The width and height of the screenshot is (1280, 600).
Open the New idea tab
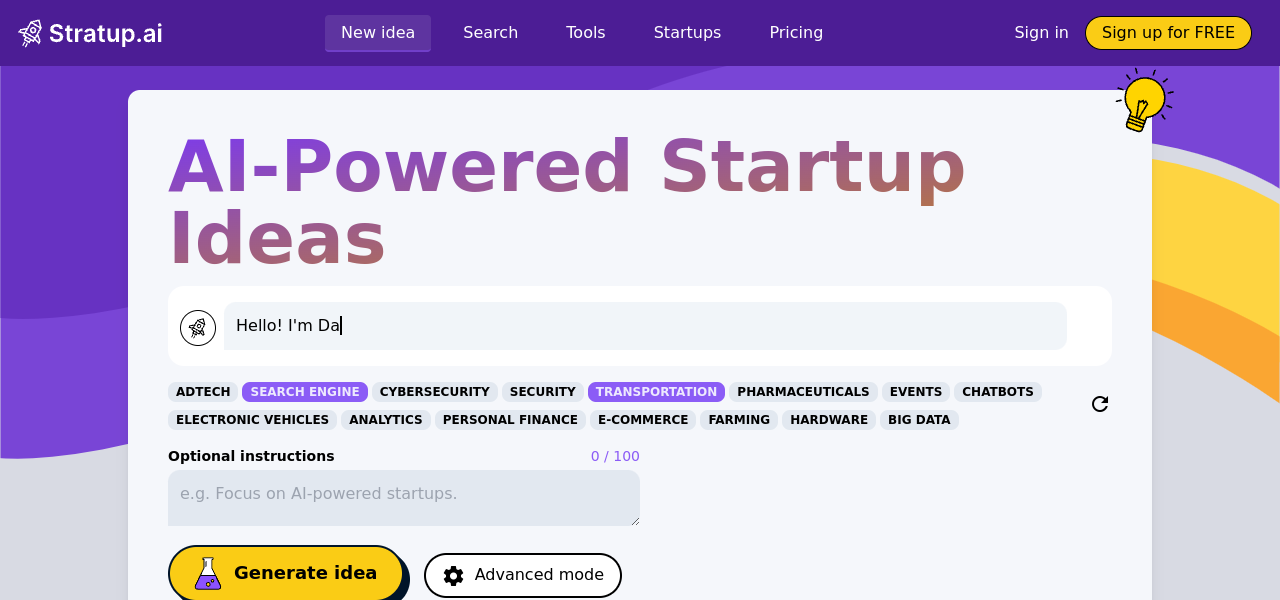pyautogui.click(x=378, y=33)
